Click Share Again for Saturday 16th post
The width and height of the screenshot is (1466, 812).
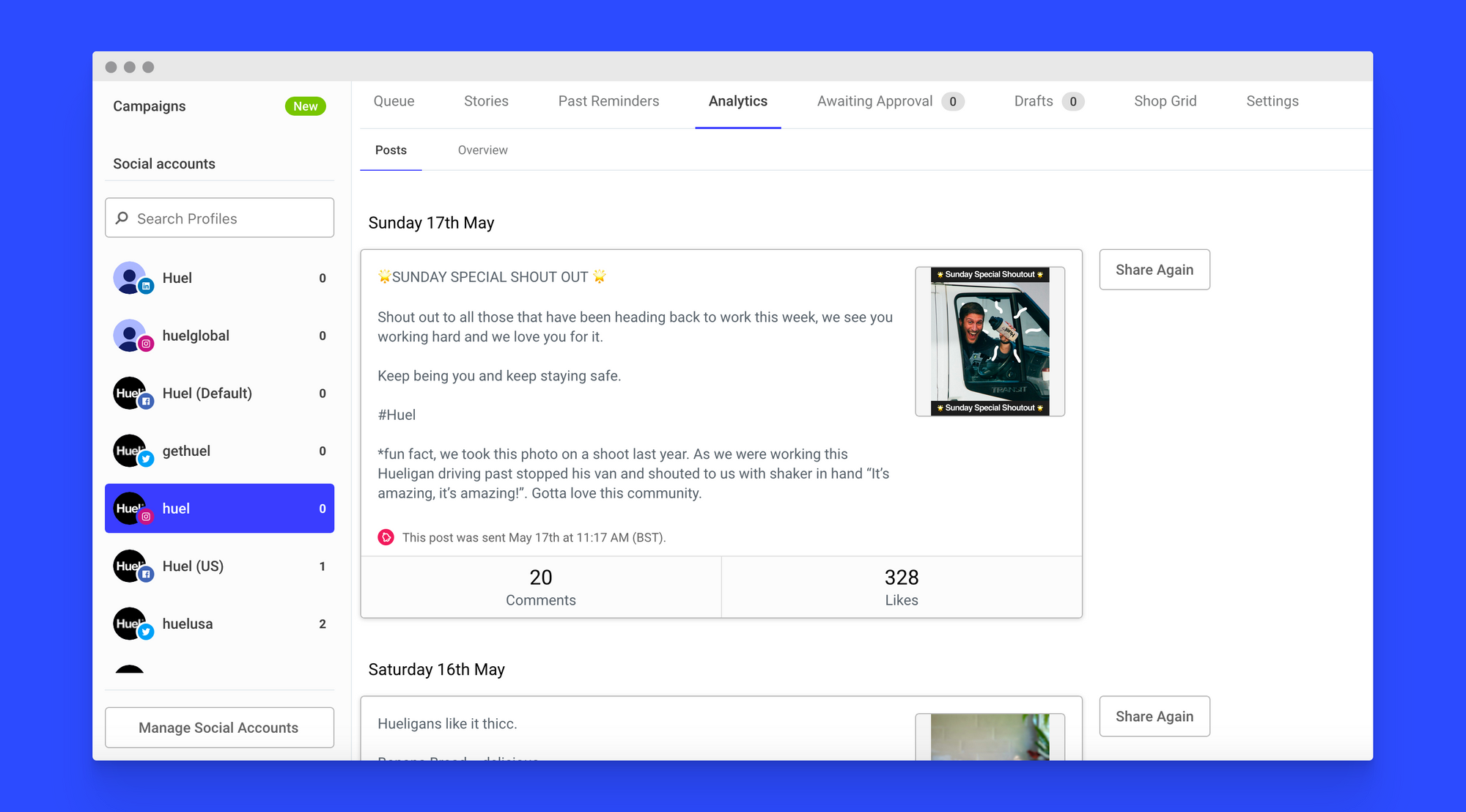click(x=1154, y=716)
